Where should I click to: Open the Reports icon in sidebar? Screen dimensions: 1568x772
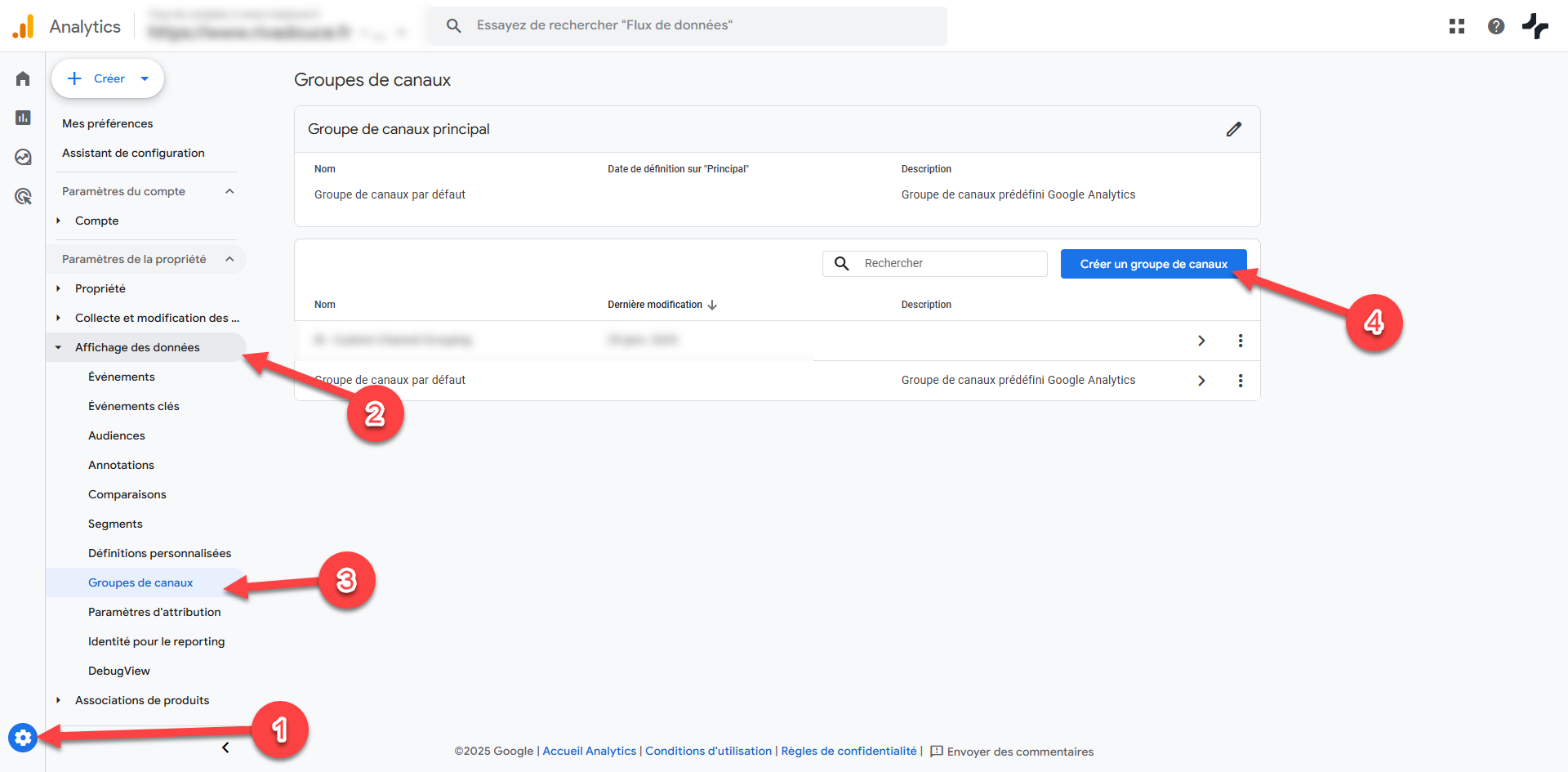[x=23, y=118]
